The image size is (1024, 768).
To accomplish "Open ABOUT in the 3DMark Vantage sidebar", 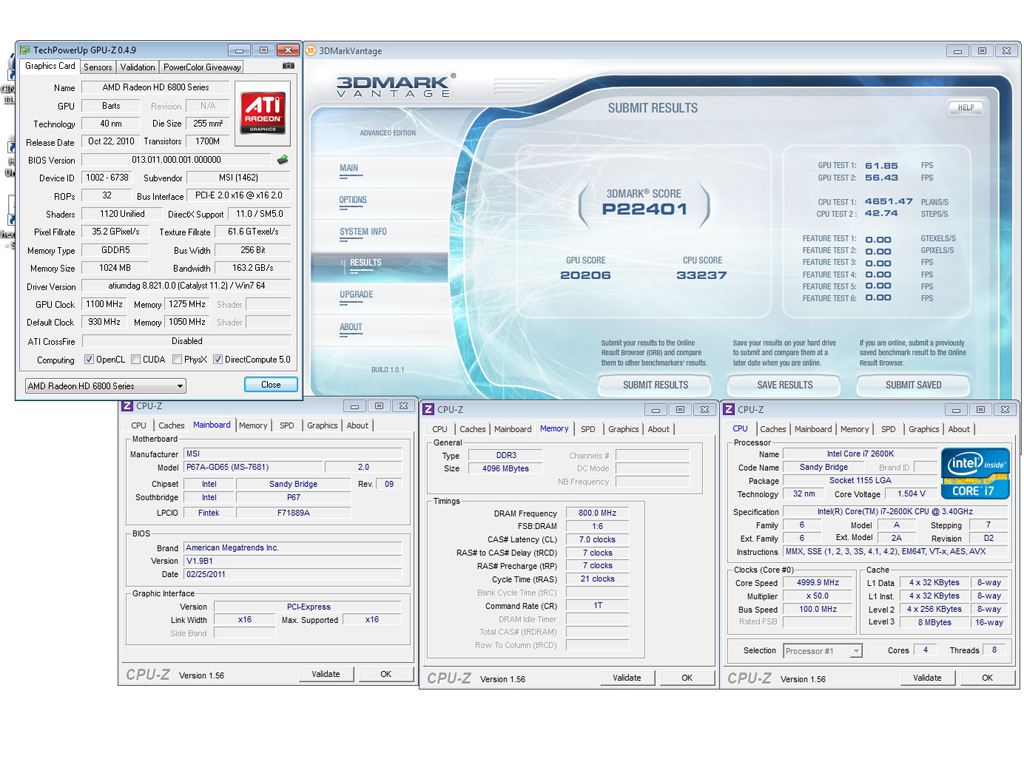I will (x=351, y=327).
